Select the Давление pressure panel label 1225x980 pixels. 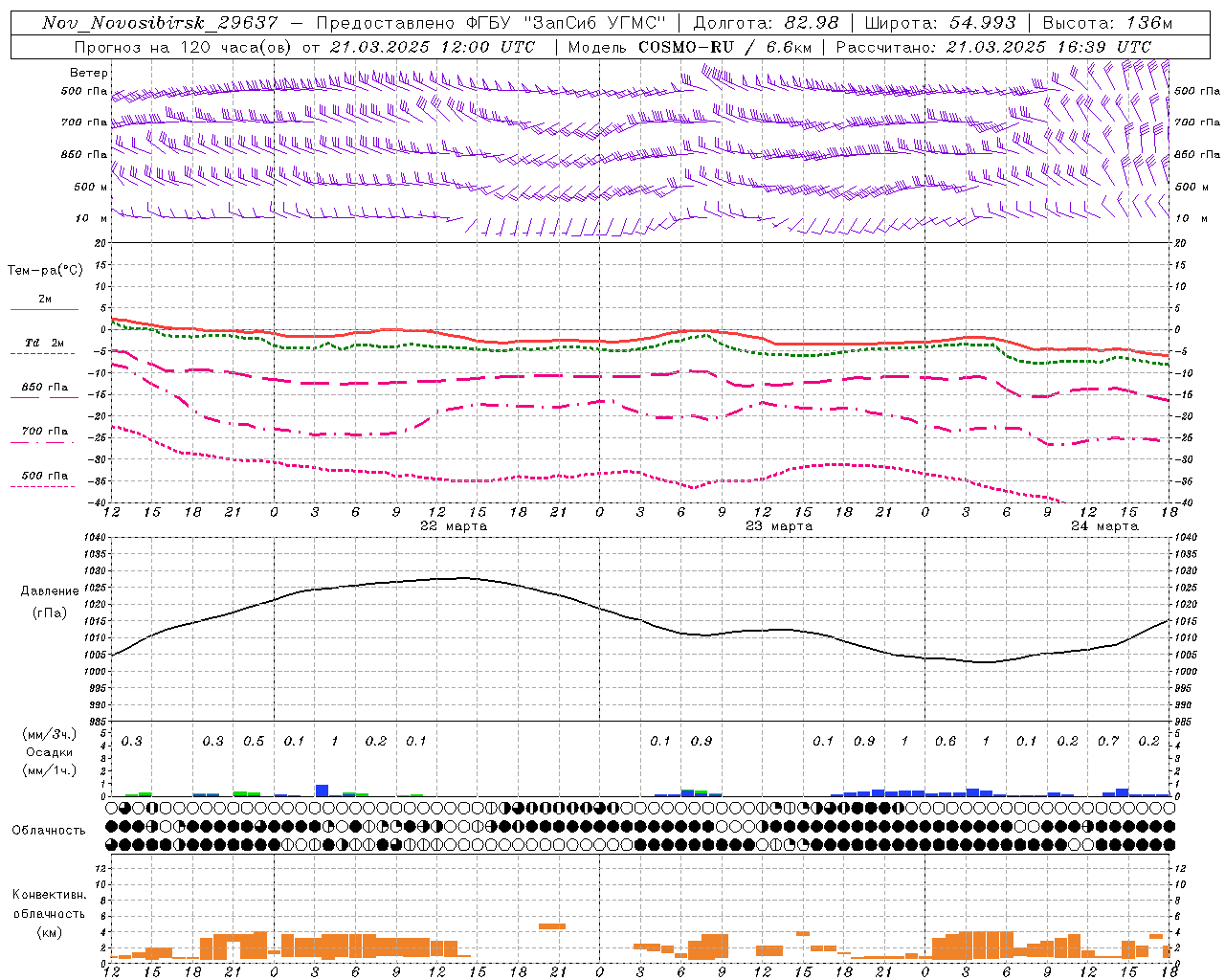(x=50, y=591)
